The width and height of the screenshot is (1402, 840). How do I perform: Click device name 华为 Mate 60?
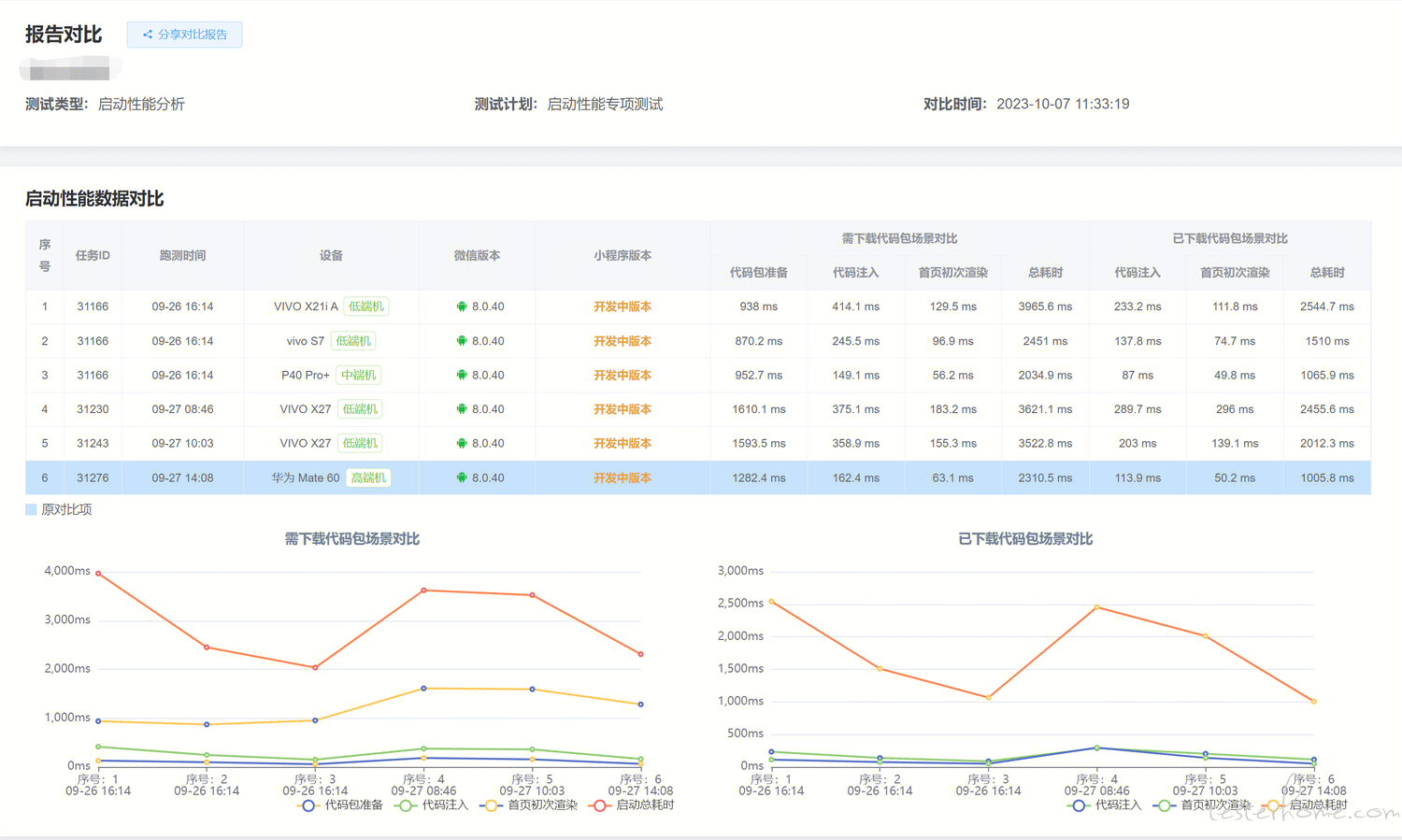[x=306, y=477]
